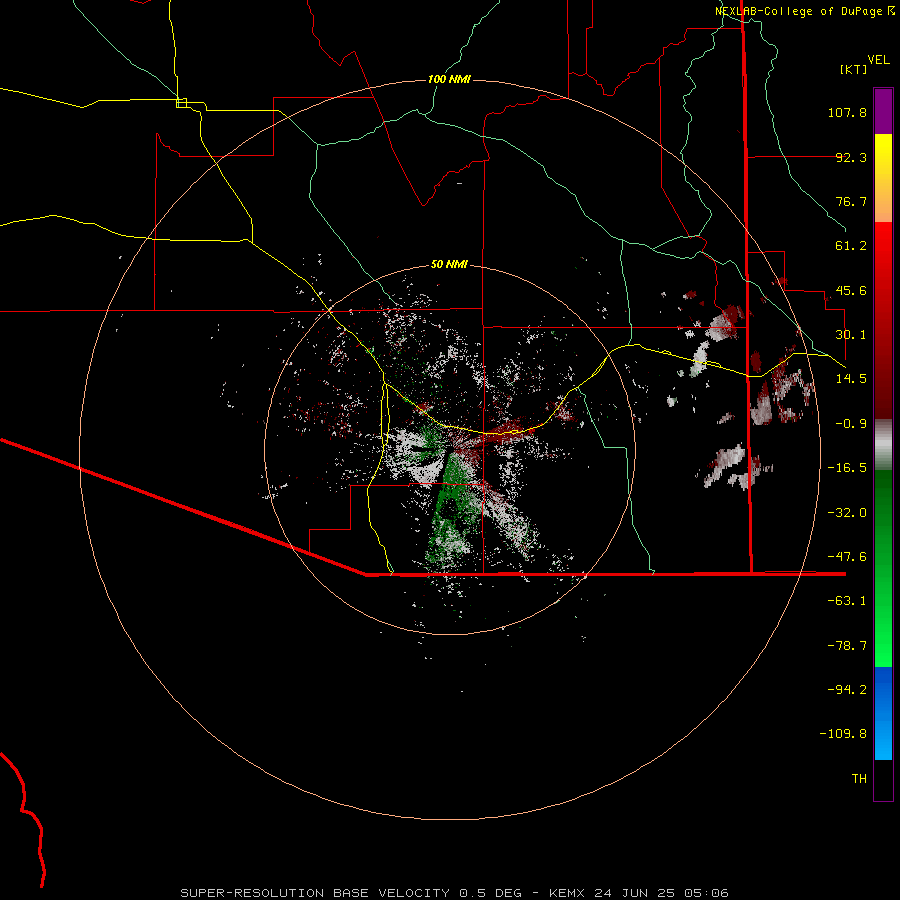900x900 pixels.
Task: Click the -16.5 velocity scale value
Action: [x=847, y=468]
